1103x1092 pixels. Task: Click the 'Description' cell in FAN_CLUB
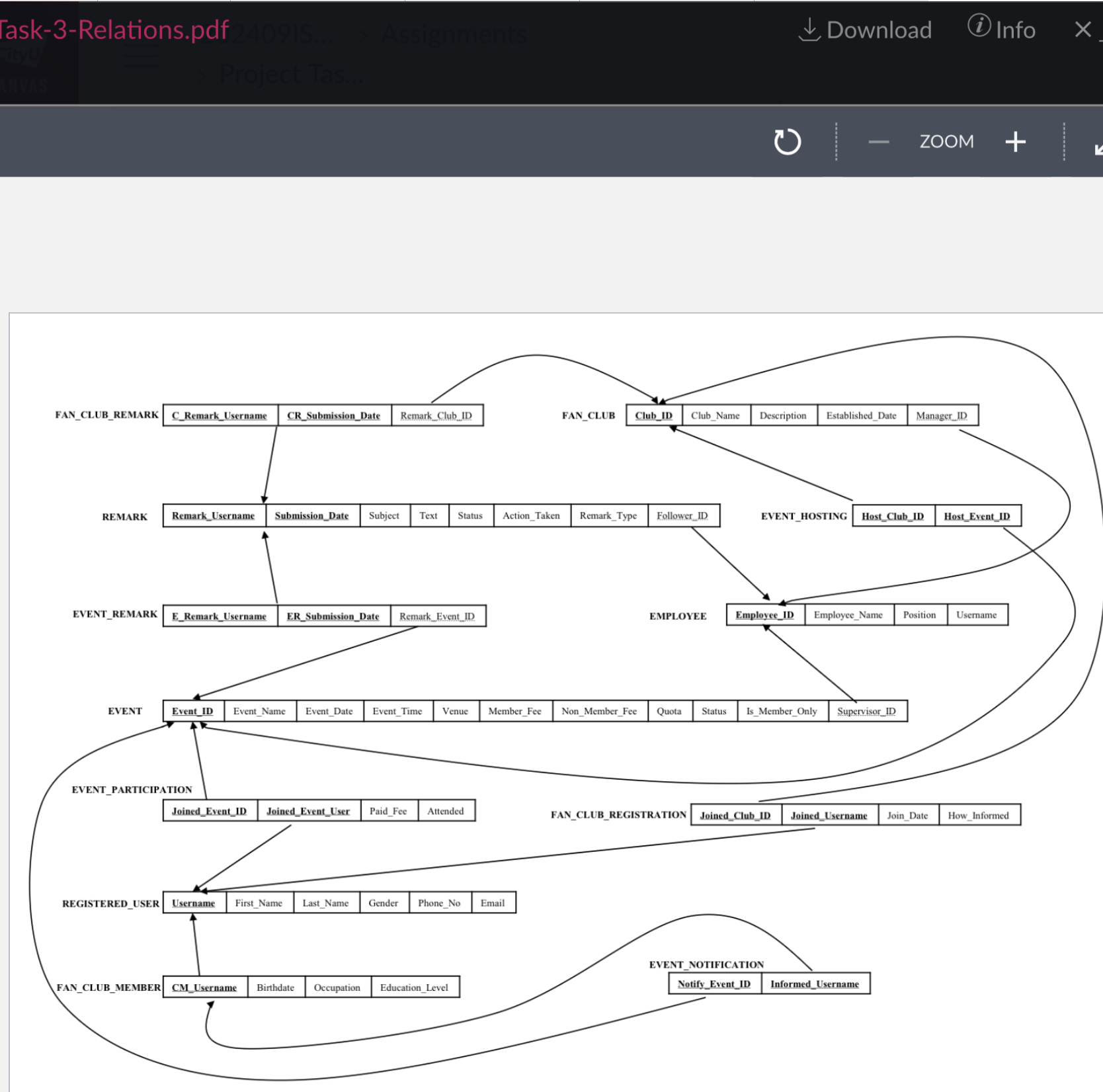784,415
